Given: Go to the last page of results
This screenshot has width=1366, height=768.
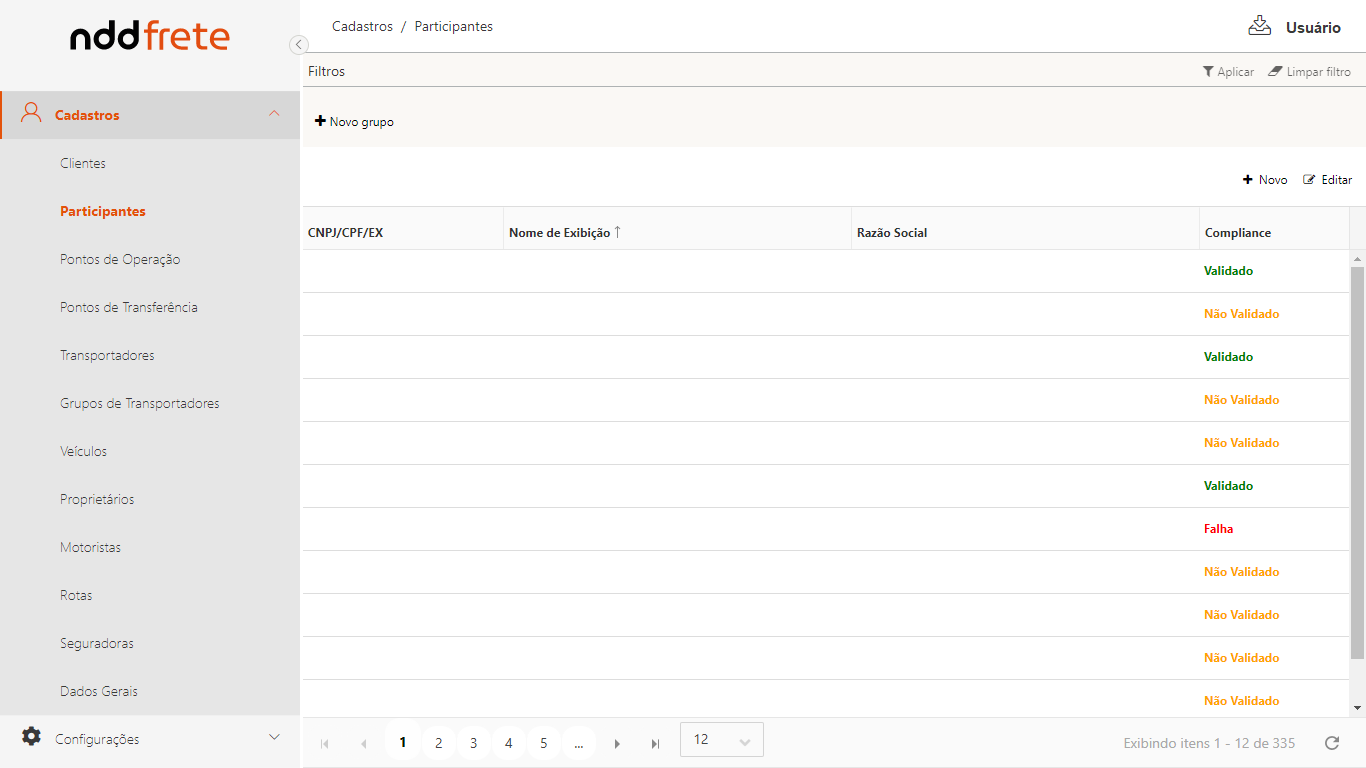Looking at the screenshot, I should tap(655, 743).
